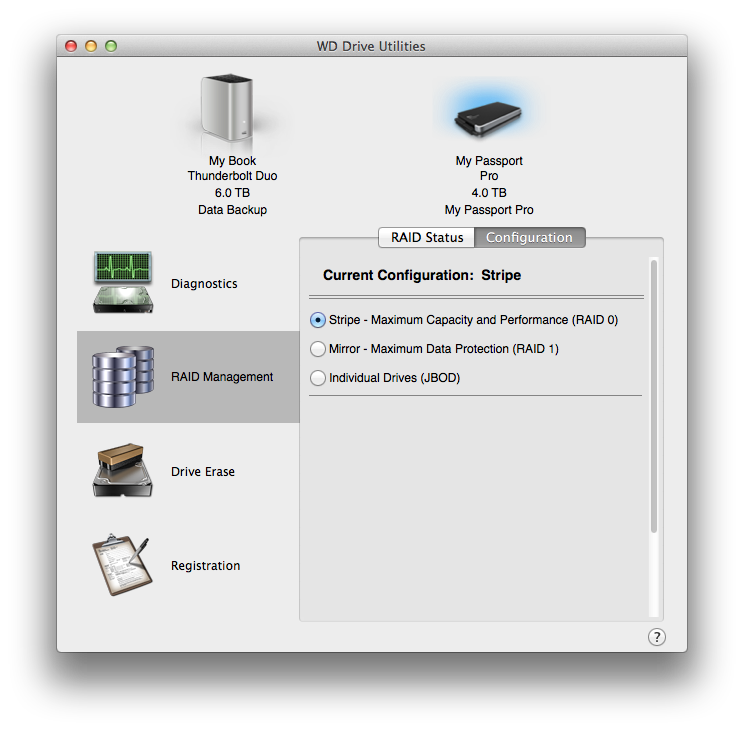Select the My Book Thunderbolt Duo drive icon
The width and height of the screenshot is (744, 731).
click(x=227, y=108)
